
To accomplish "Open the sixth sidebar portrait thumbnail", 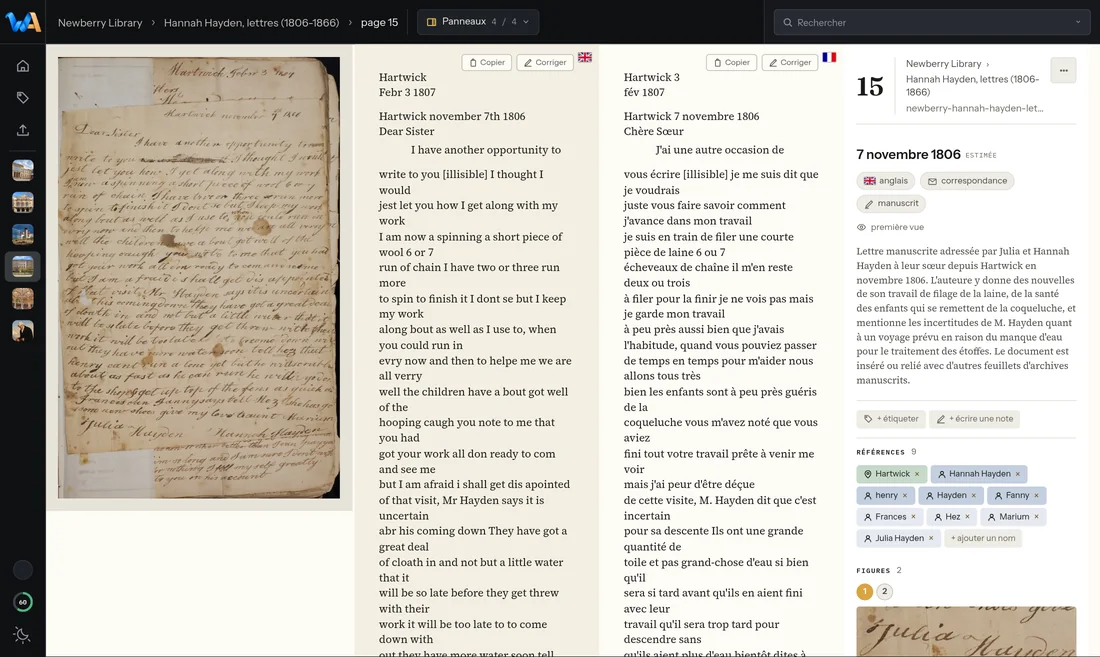I will pos(22,331).
